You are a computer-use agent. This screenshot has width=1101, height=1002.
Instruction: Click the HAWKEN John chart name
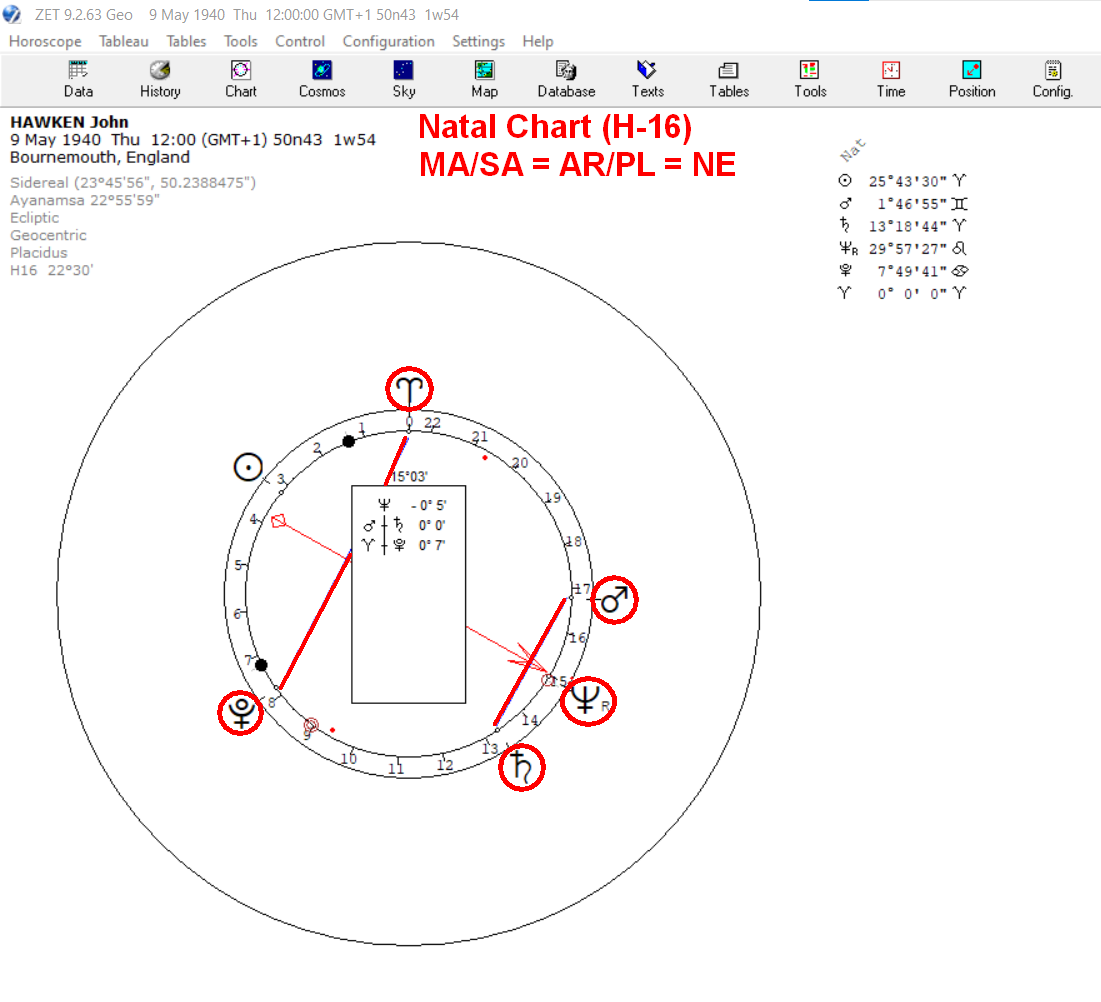(x=69, y=122)
